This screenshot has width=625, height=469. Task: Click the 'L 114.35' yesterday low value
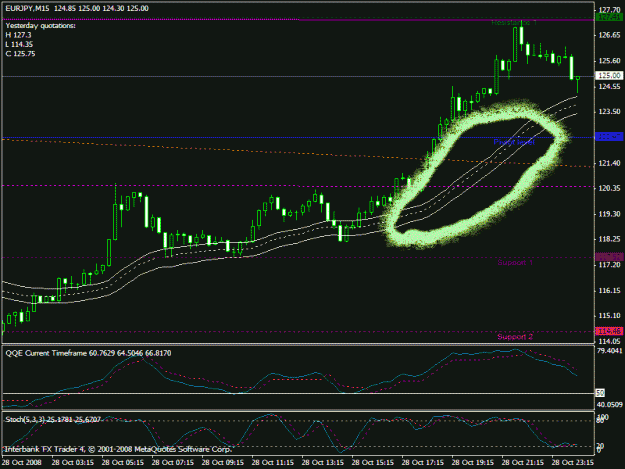point(19,44)
